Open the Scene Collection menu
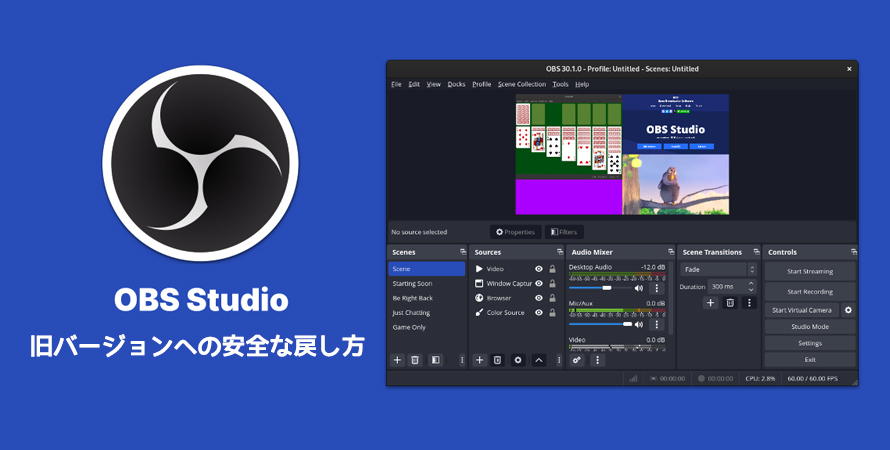Screen dimensions: 890x450 (x=522, y=84)
